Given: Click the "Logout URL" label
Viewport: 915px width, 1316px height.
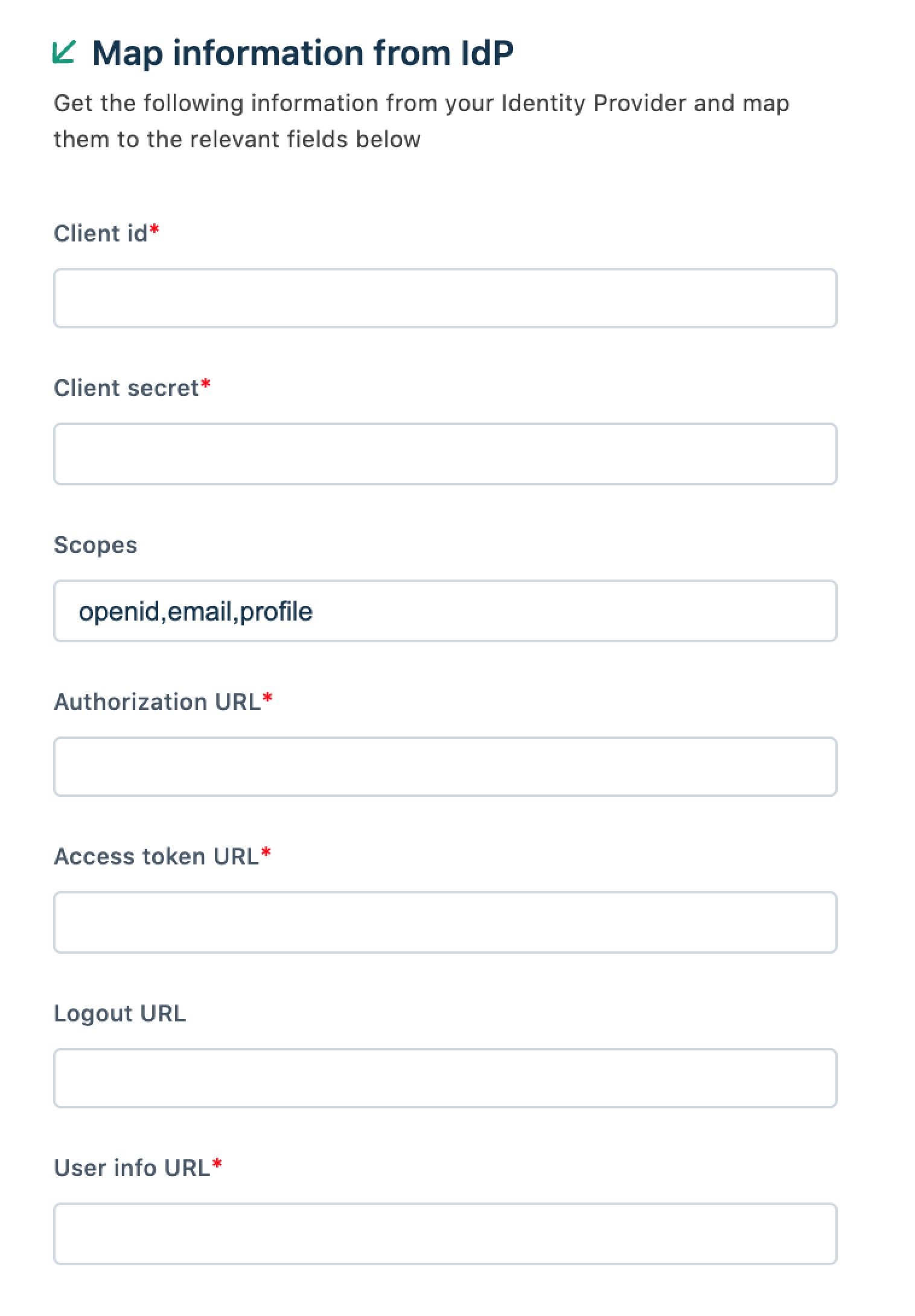Looking at the screenshot, I should coord(120,1014).
